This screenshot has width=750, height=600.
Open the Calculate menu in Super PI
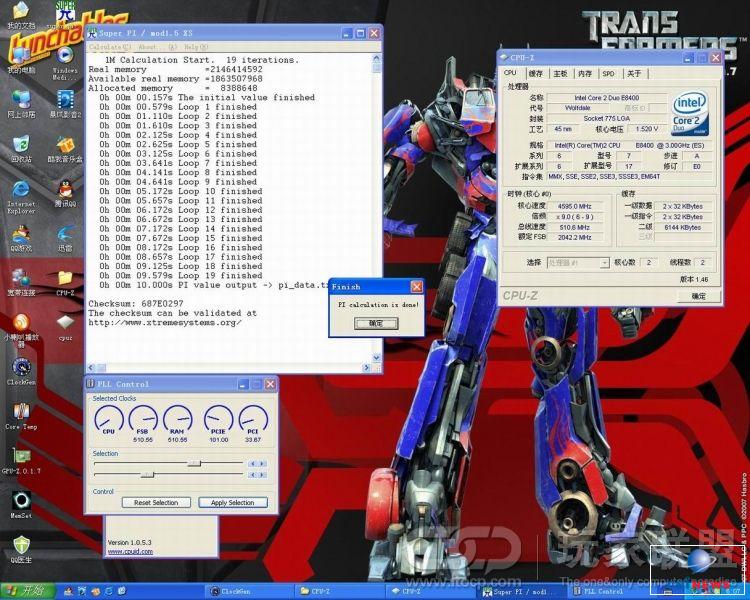click(x=110, y=47)
